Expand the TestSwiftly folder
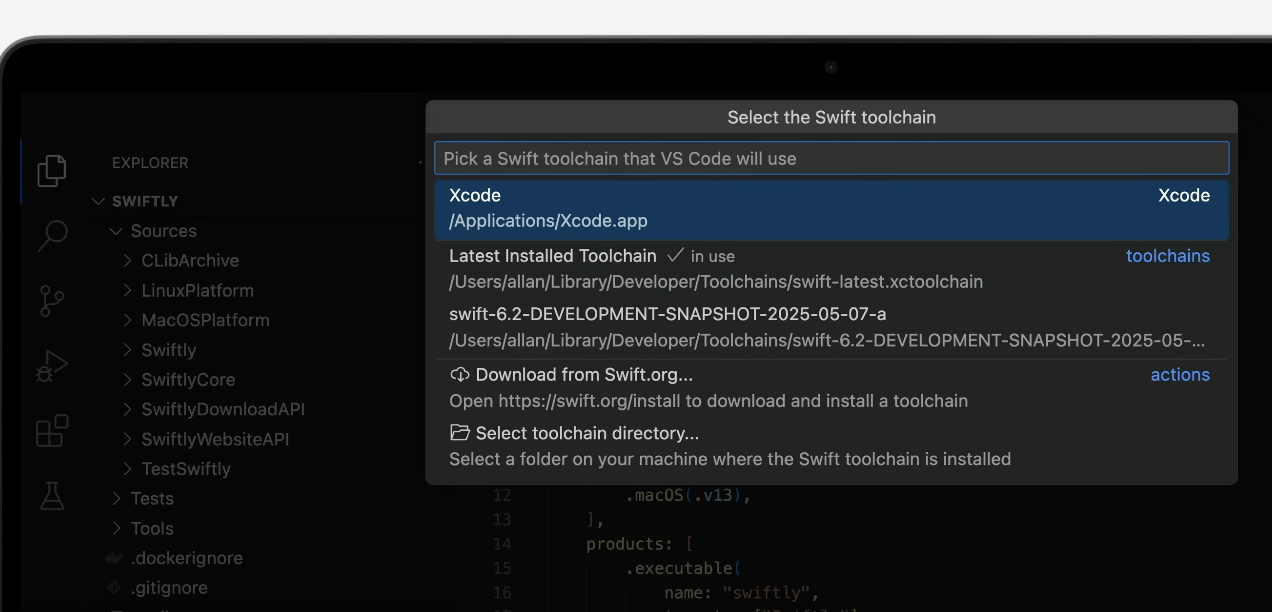This screenshot has width=1272, height=612. tap(128, 469)
